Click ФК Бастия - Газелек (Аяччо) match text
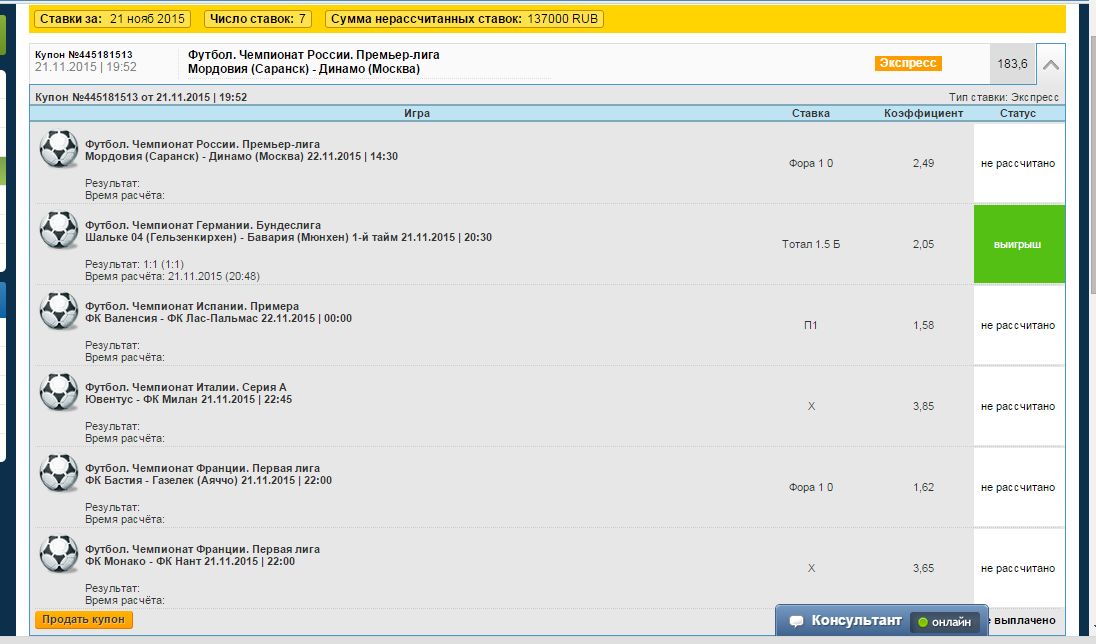The image size is (1096, 644). click(x=208, y=481)
